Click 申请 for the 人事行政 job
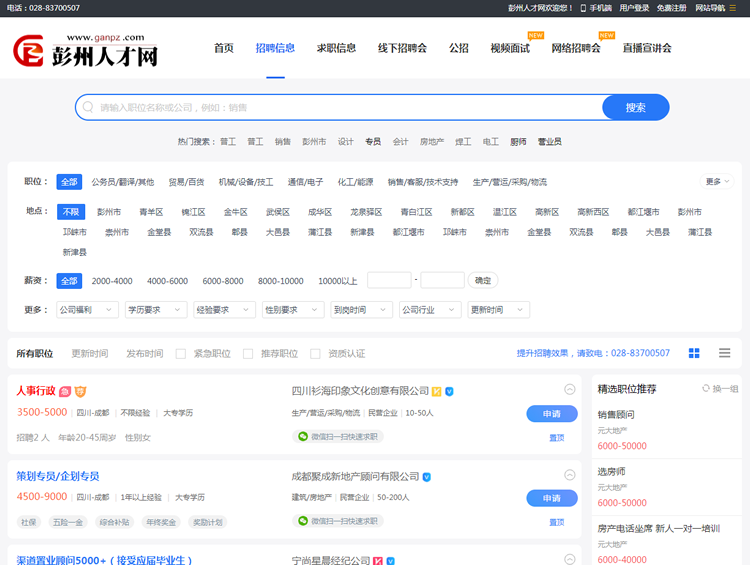750x565 pixels. click(x=551, y=414)
